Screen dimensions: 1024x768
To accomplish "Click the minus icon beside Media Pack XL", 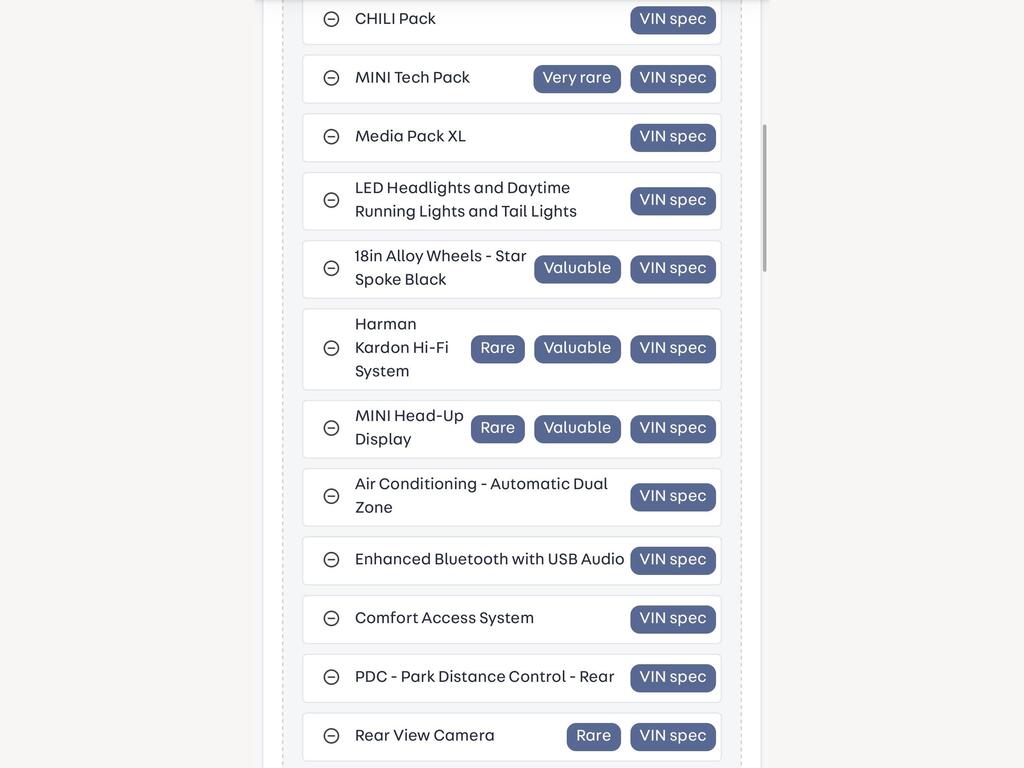I will tap(331, 136).
